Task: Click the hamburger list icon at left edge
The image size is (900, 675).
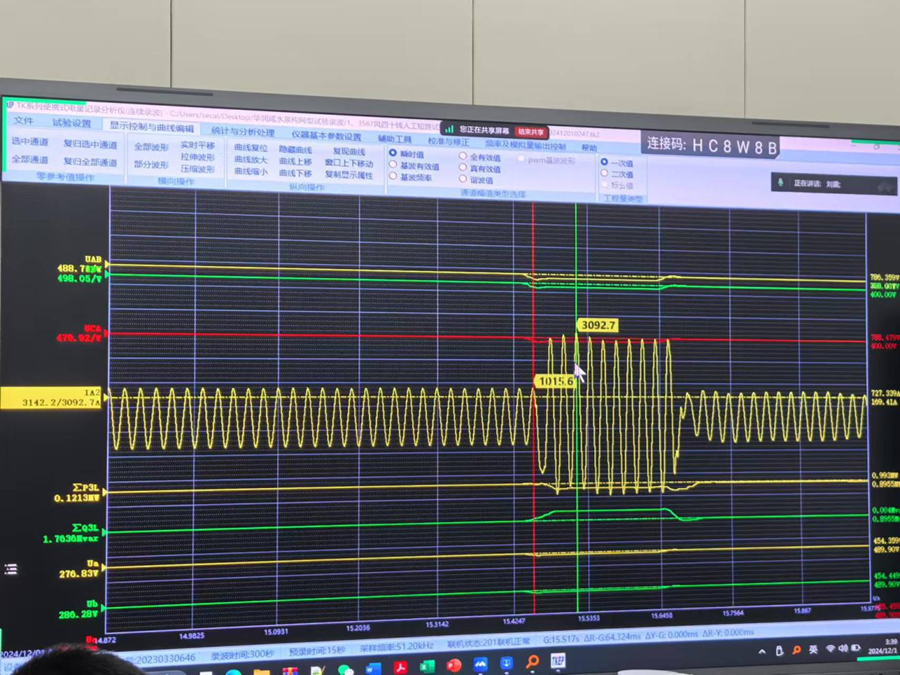Action: (x=11, y=569)
